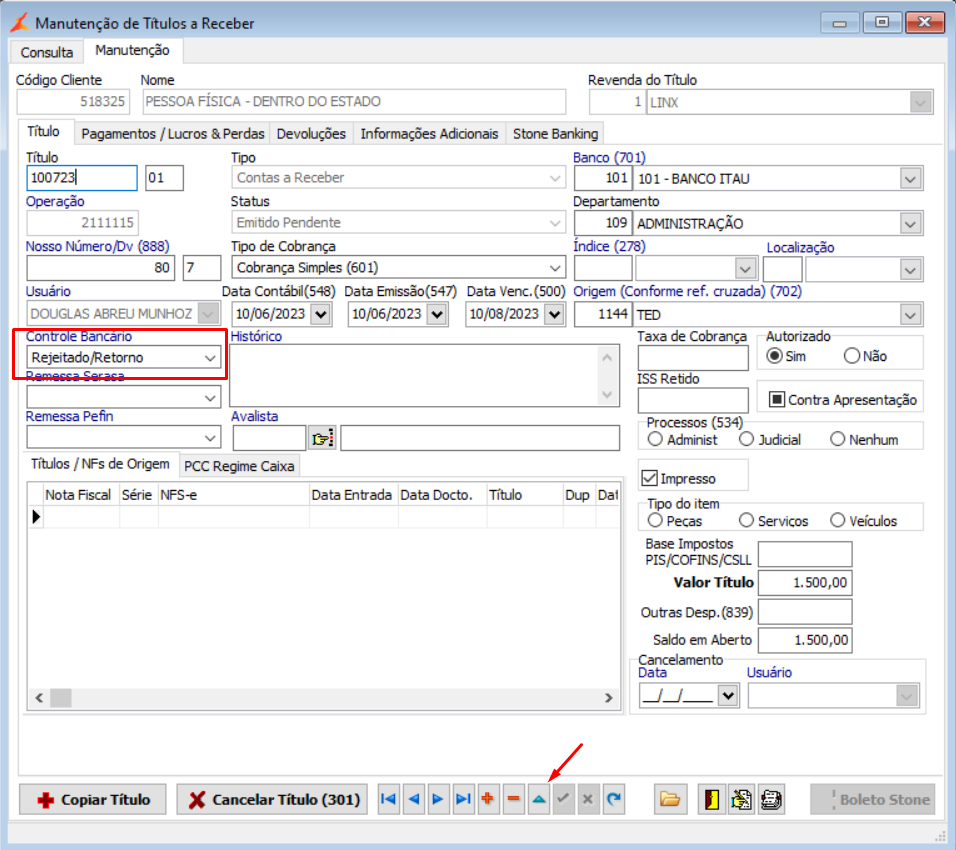Toggle the Impresso checkbox
Image resolution: width=956 pixels, height=850 pixels.
click(650, 478)
